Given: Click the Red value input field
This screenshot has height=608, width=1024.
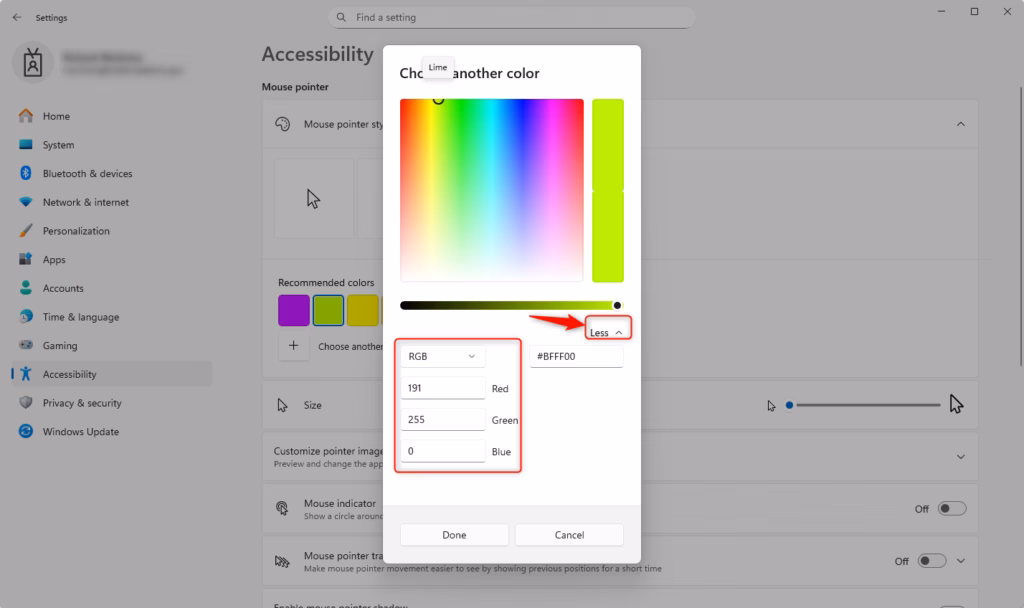Looking at the screenshot, I should (443, 388).
